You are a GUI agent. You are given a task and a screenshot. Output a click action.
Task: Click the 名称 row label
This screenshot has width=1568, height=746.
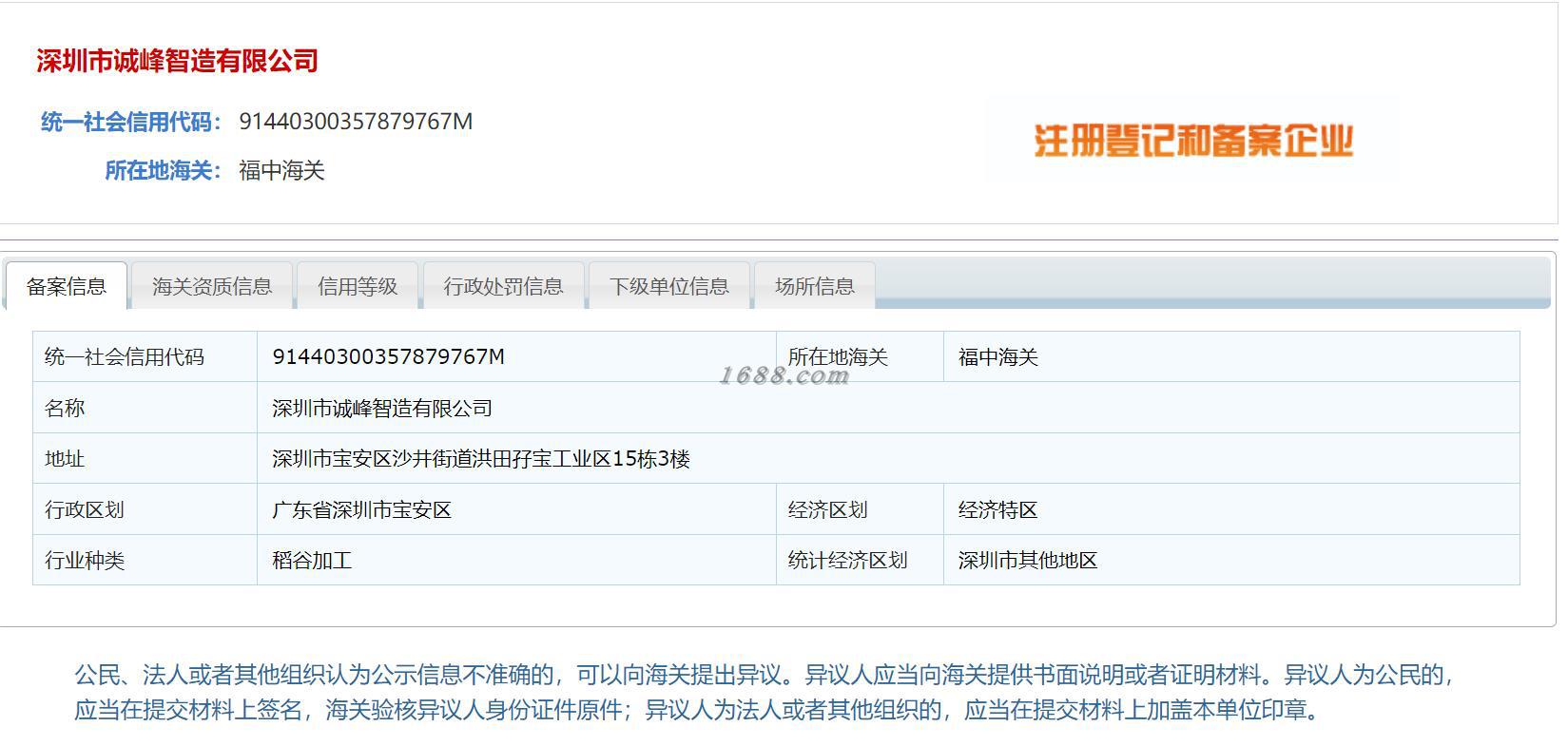click(x=145, y=408)
